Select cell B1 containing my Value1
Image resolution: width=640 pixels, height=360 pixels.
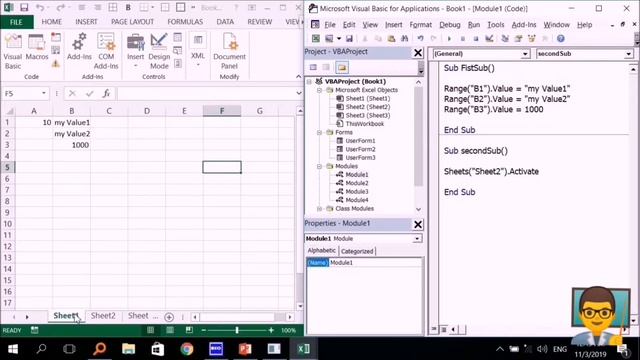[x=71, y=122]
